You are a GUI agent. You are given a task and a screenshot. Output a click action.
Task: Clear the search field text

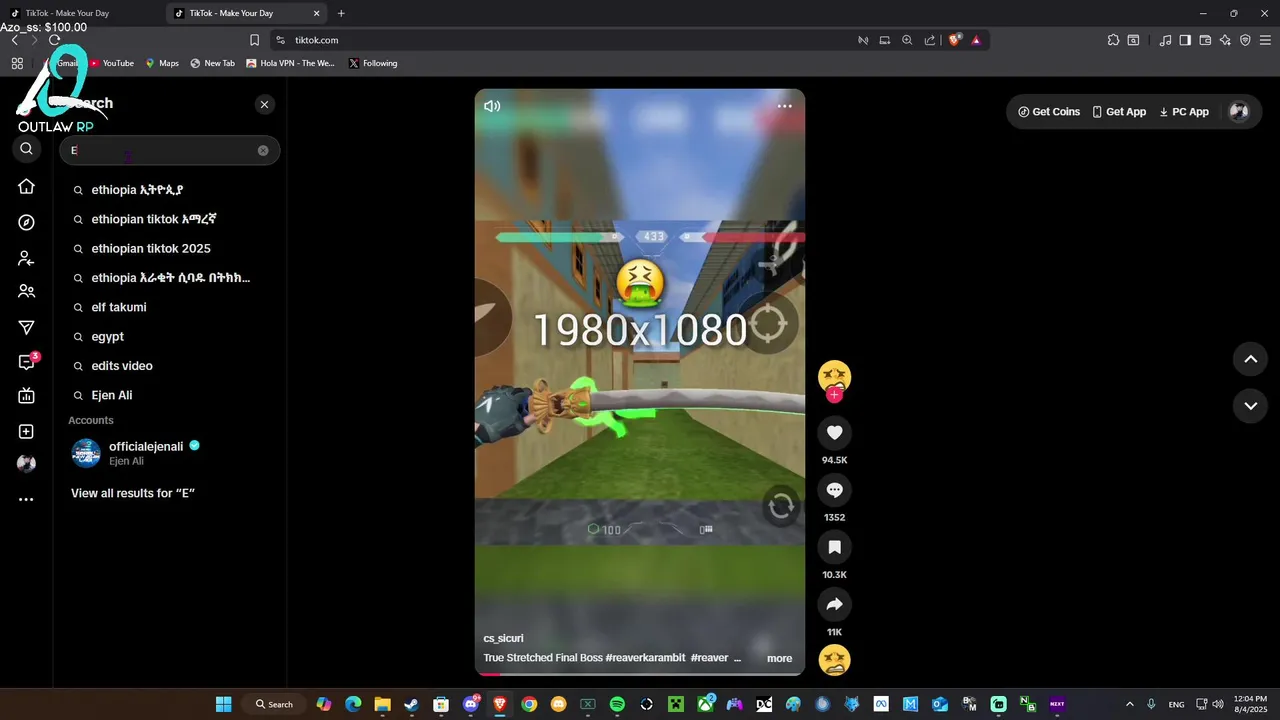pyautogui.click(x=263, y=151)
